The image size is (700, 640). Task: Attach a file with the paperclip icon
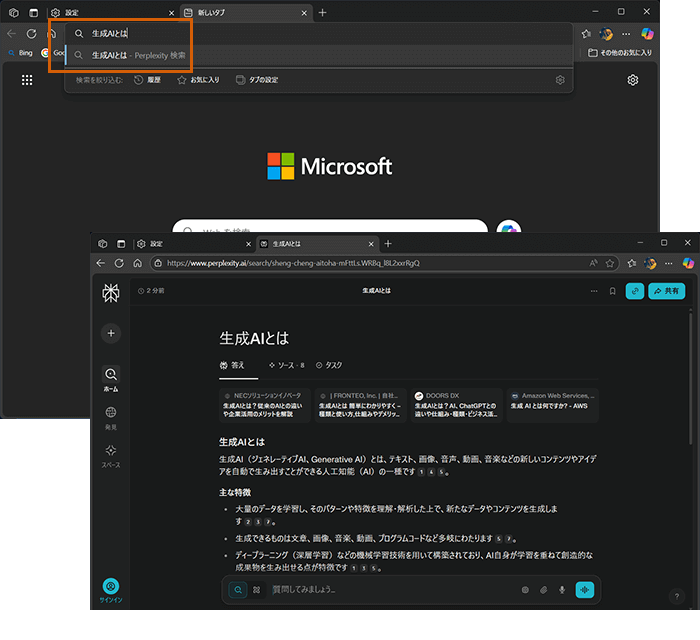[x=543, y=590]
